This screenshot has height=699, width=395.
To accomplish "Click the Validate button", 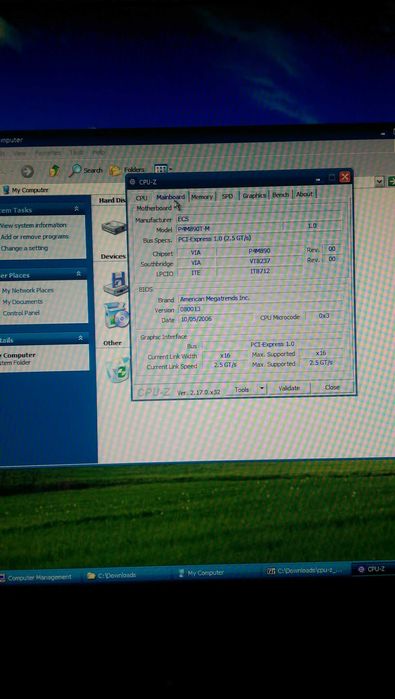I will [x=289, y=388].
